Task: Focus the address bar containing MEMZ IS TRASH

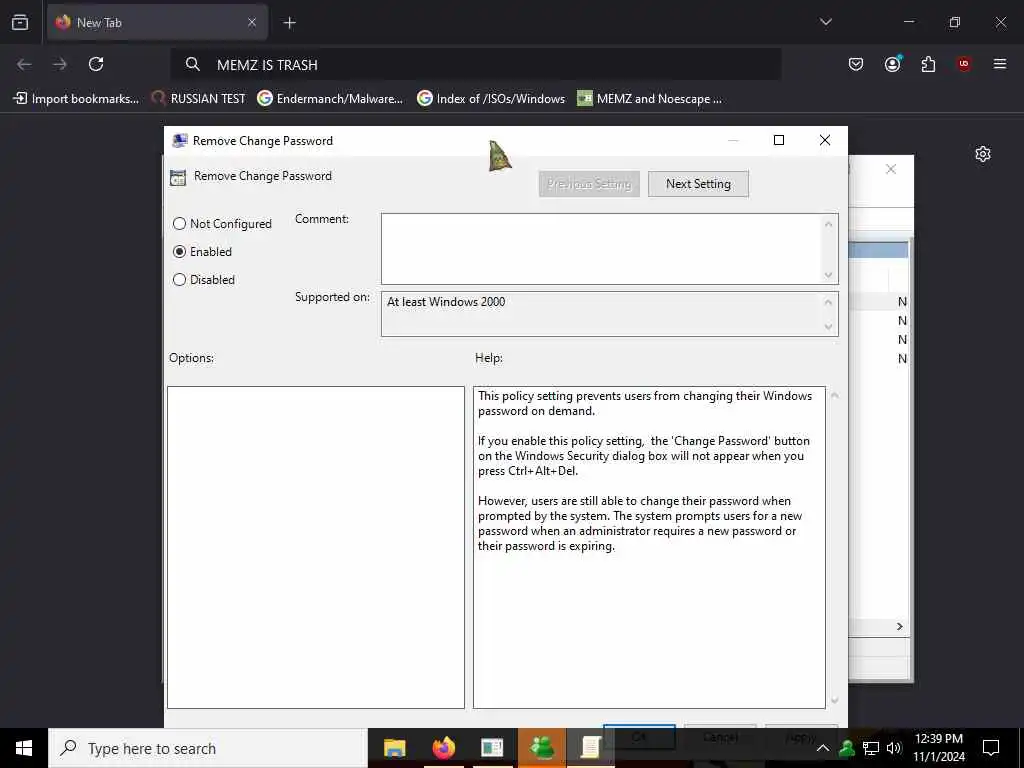Action: (x=475, y=65)
